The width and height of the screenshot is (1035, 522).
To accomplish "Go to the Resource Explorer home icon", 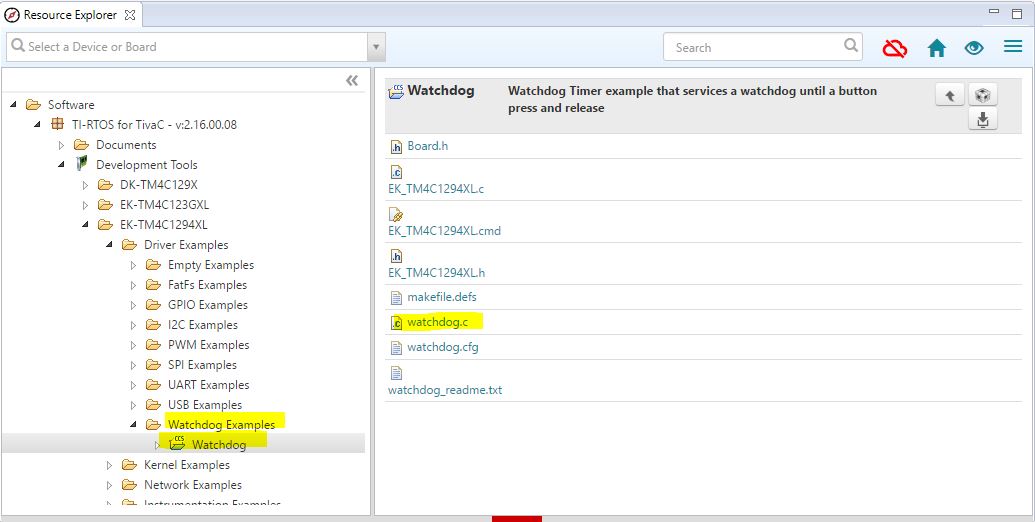I will pyautogui.click(x=936, y=48).
